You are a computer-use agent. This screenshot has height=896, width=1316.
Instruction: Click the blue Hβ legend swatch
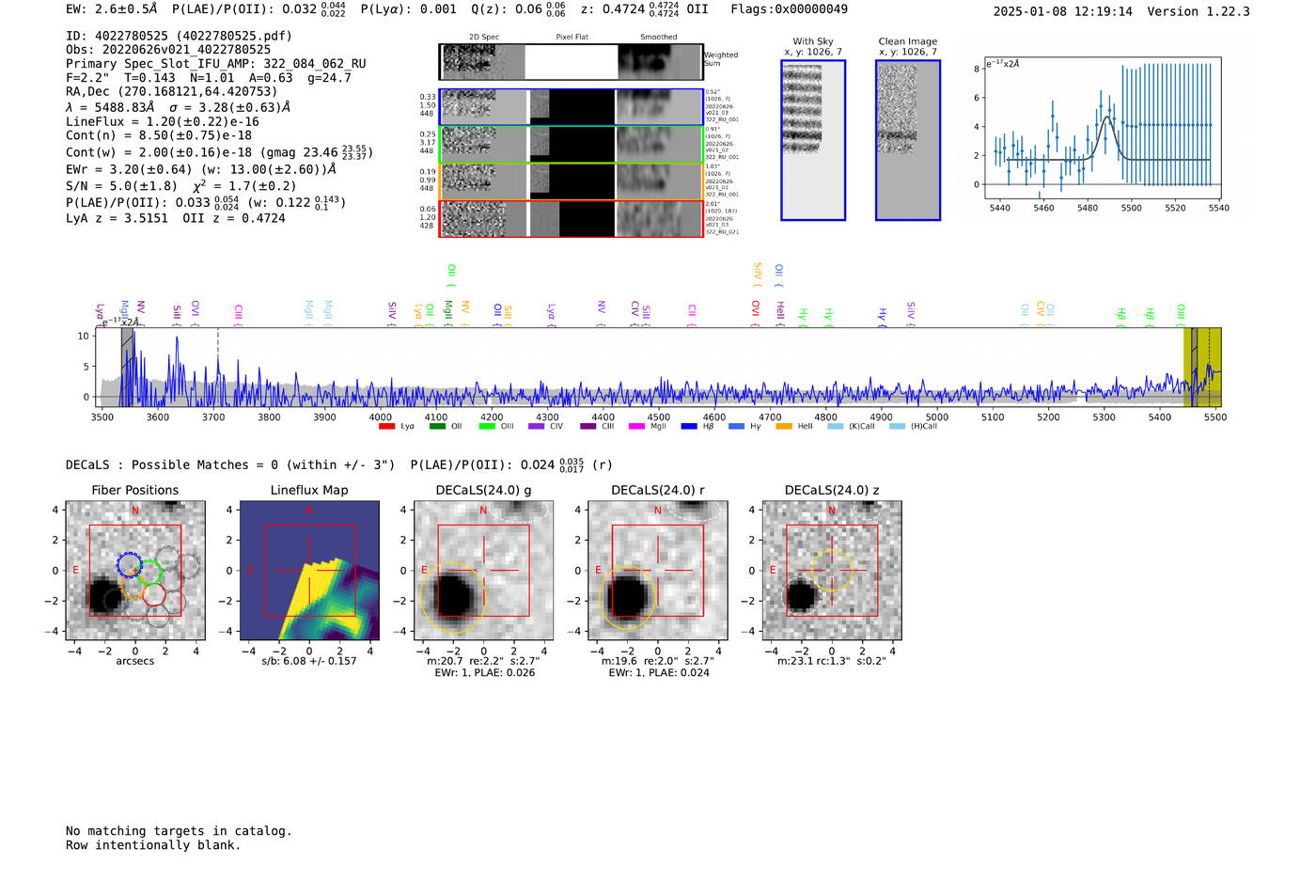pyautogui.click(x=689, y=427)
